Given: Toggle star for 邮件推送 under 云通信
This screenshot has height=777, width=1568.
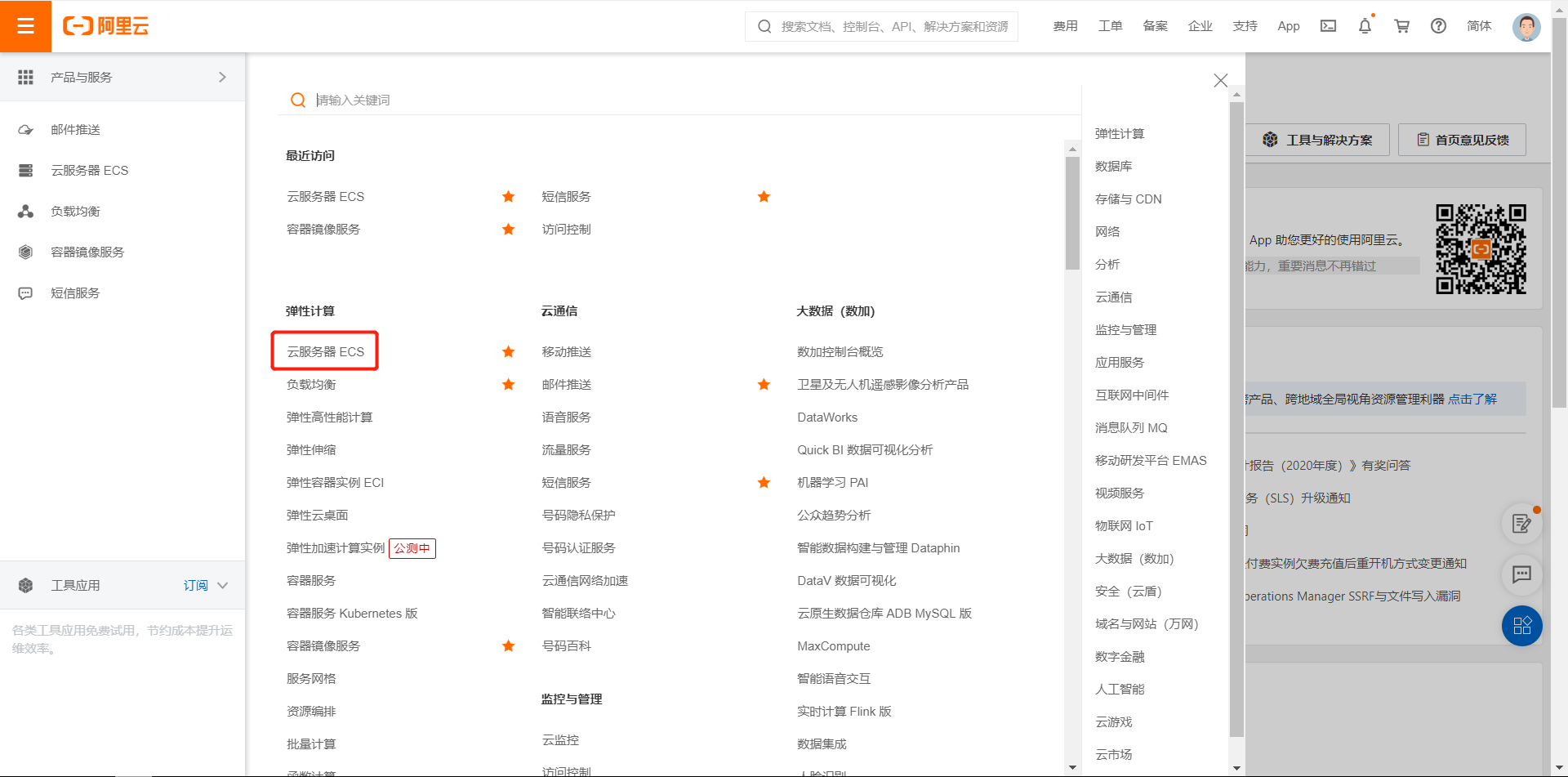Looking at the screenshot, I should click(x=764, y=385).
